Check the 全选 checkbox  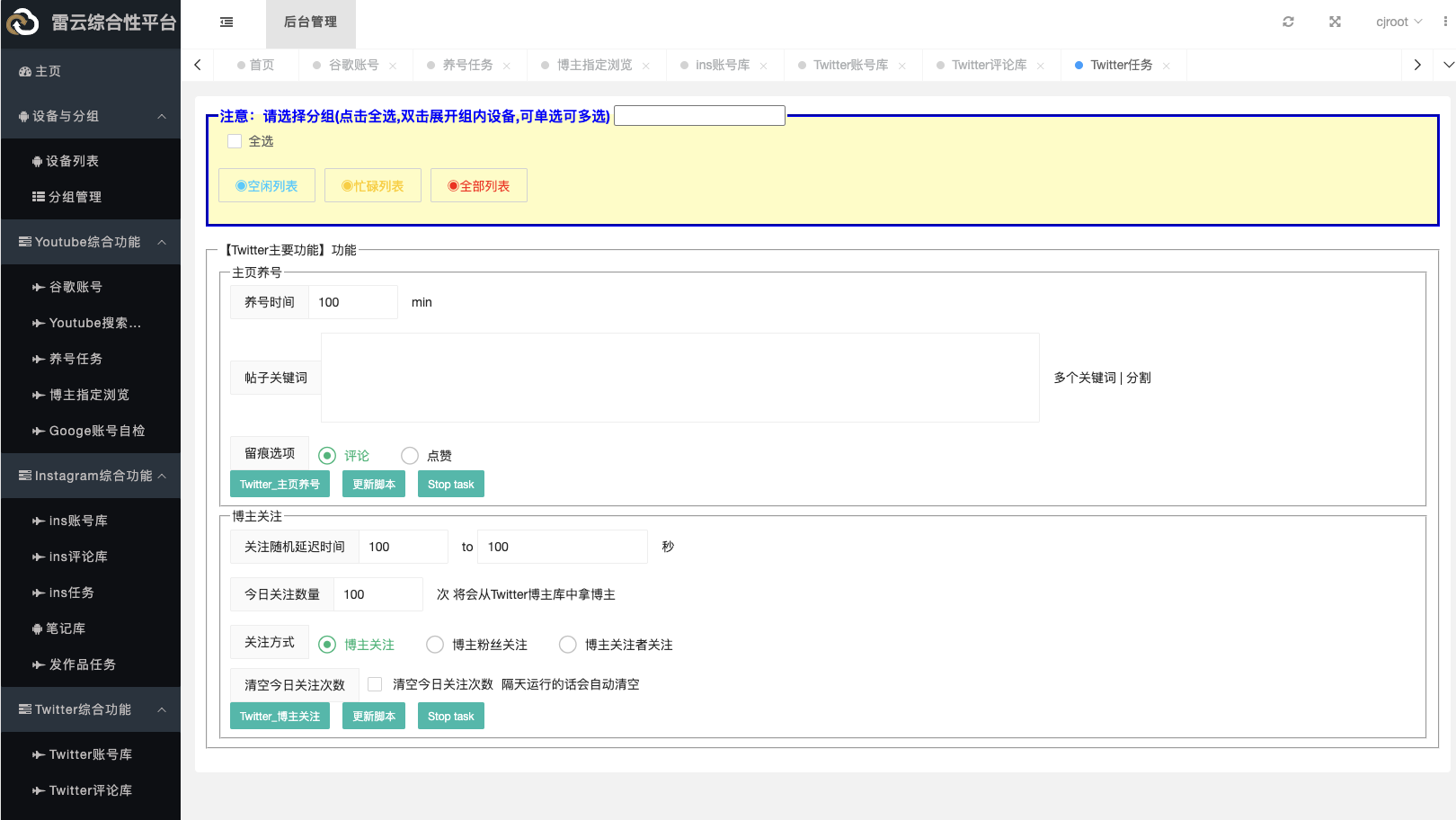tap(235, 141)
